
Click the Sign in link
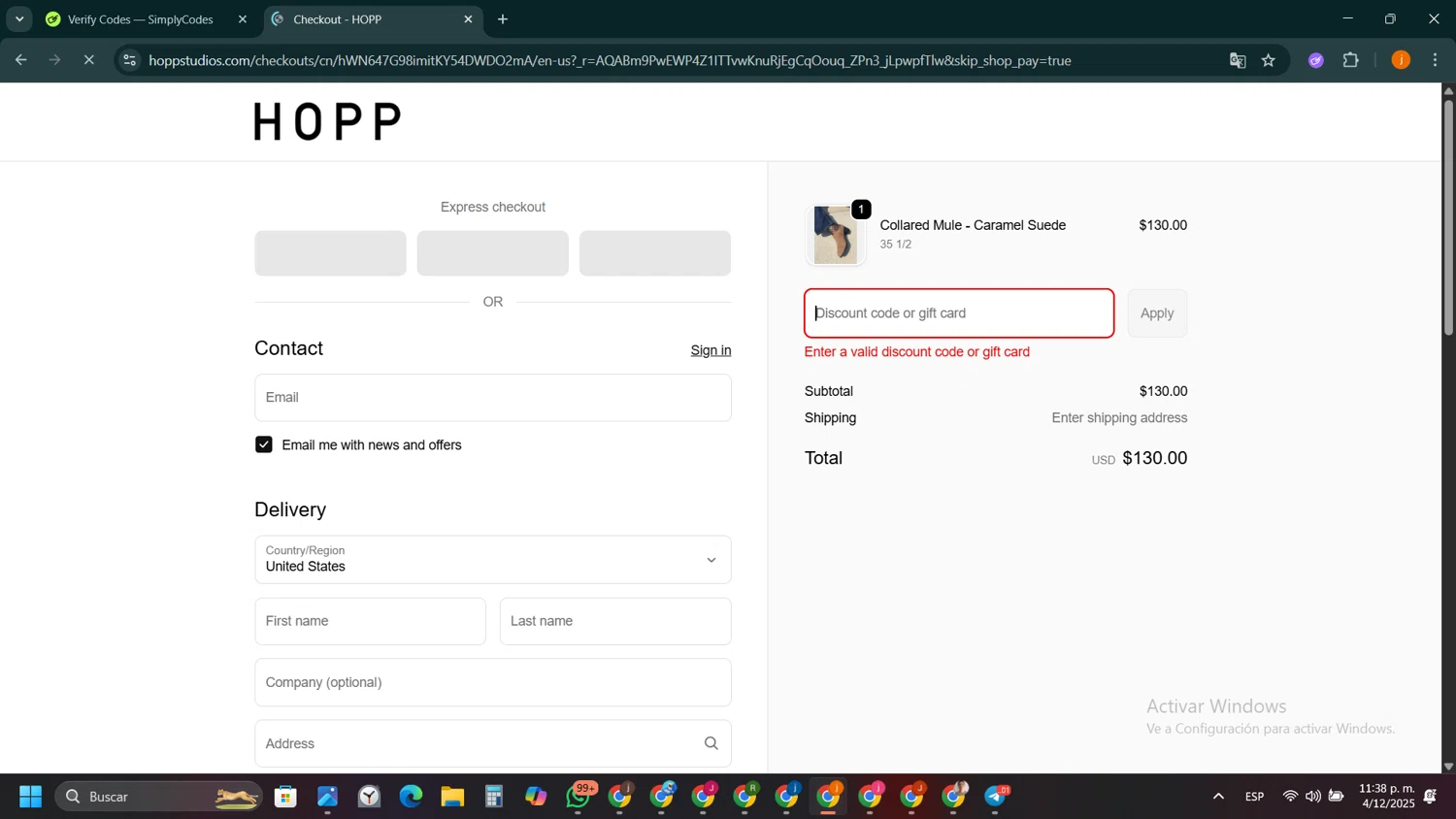(x=711, y=350)
